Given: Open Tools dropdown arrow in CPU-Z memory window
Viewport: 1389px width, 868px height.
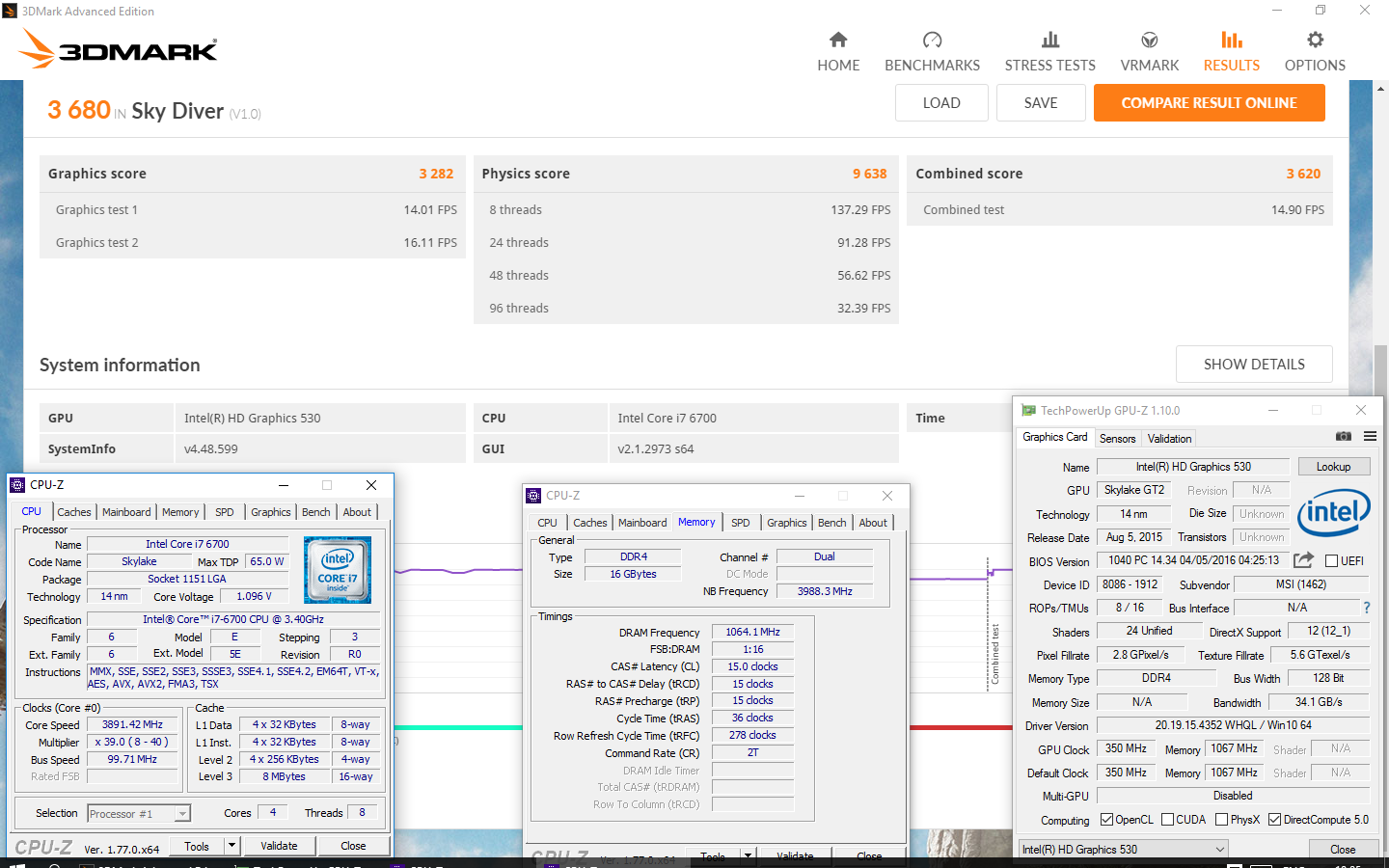Looking at the screenshot, I should coord(748,855).
